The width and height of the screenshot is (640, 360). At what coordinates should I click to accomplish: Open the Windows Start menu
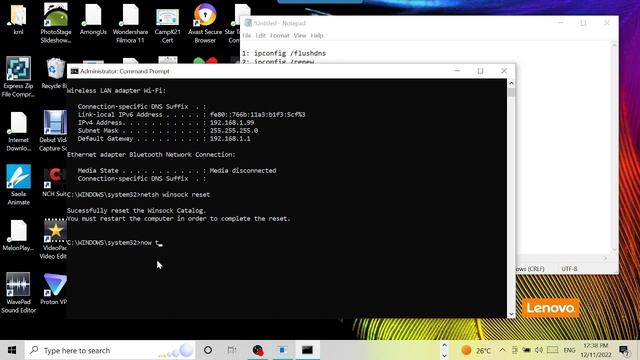[12, 350]
